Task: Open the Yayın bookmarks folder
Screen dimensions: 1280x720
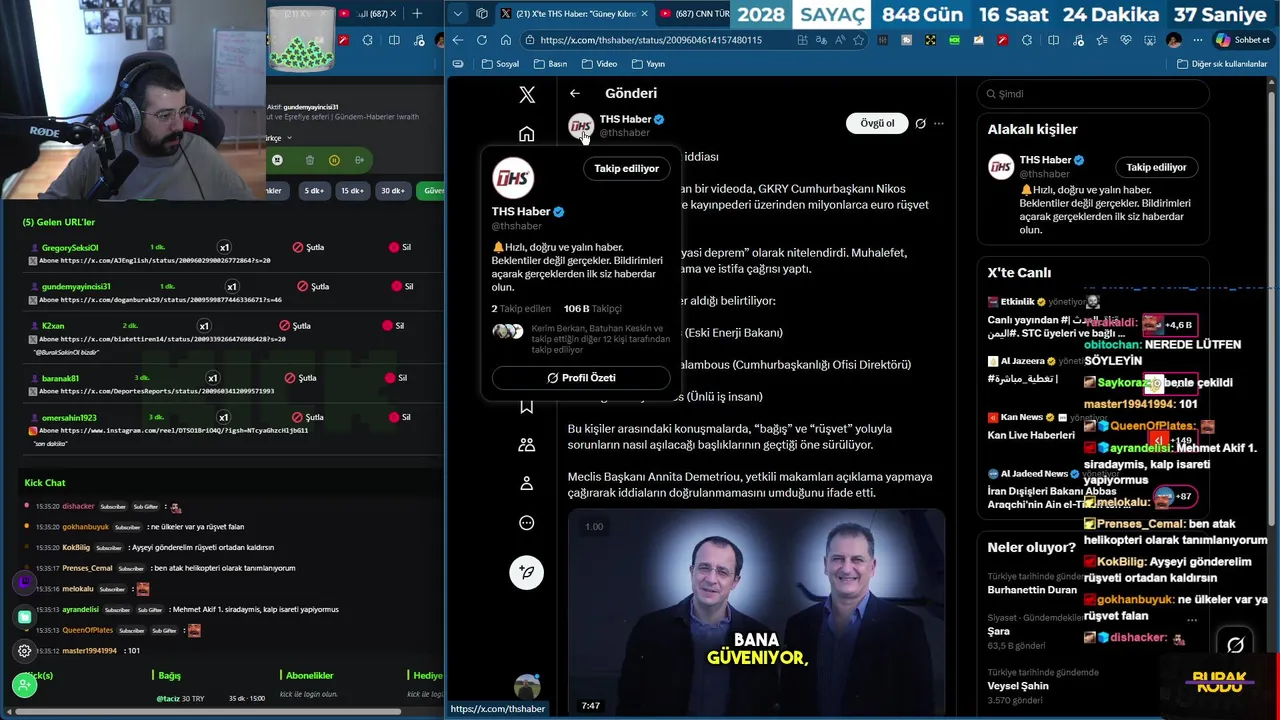Action: coord(648,64)
